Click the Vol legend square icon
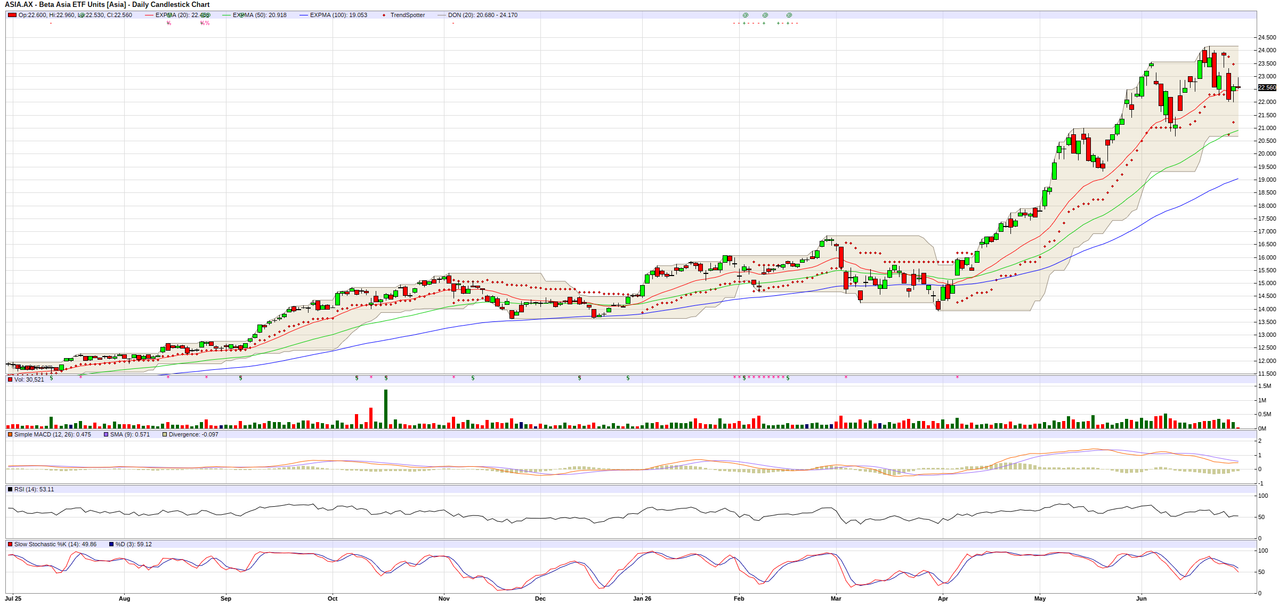Screen dimensions: 1279x615 pyautogui.click(x=12, y=380)
